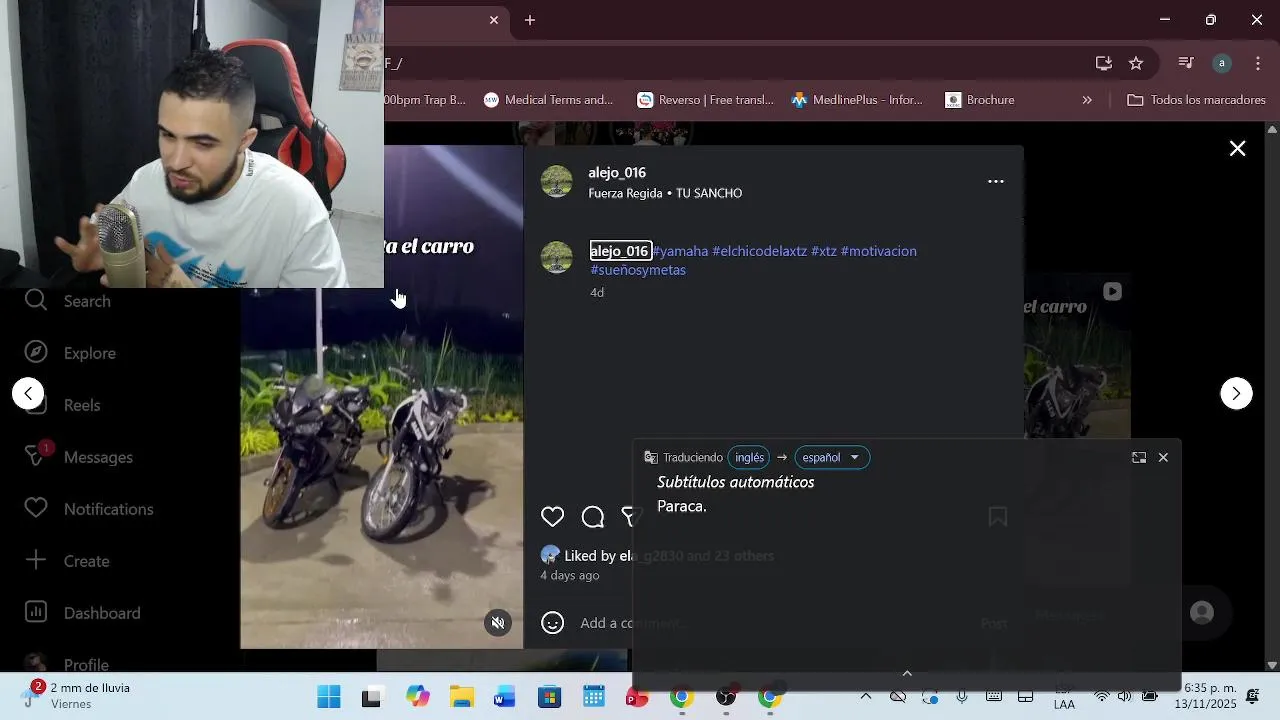Open the 'español' target language dropdown
The image size is (1280, 720).
pos(832,457)
